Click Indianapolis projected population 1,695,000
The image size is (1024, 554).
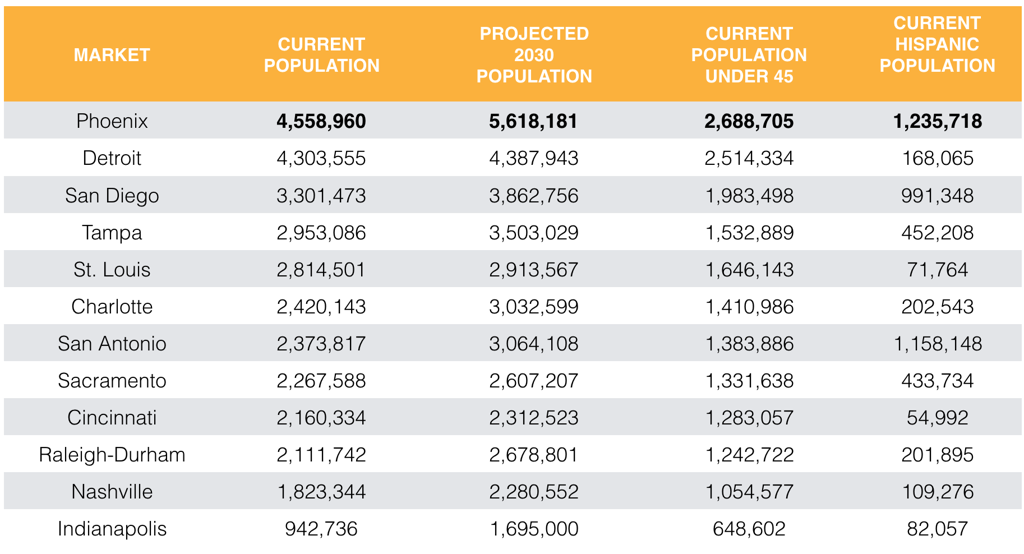534,529
